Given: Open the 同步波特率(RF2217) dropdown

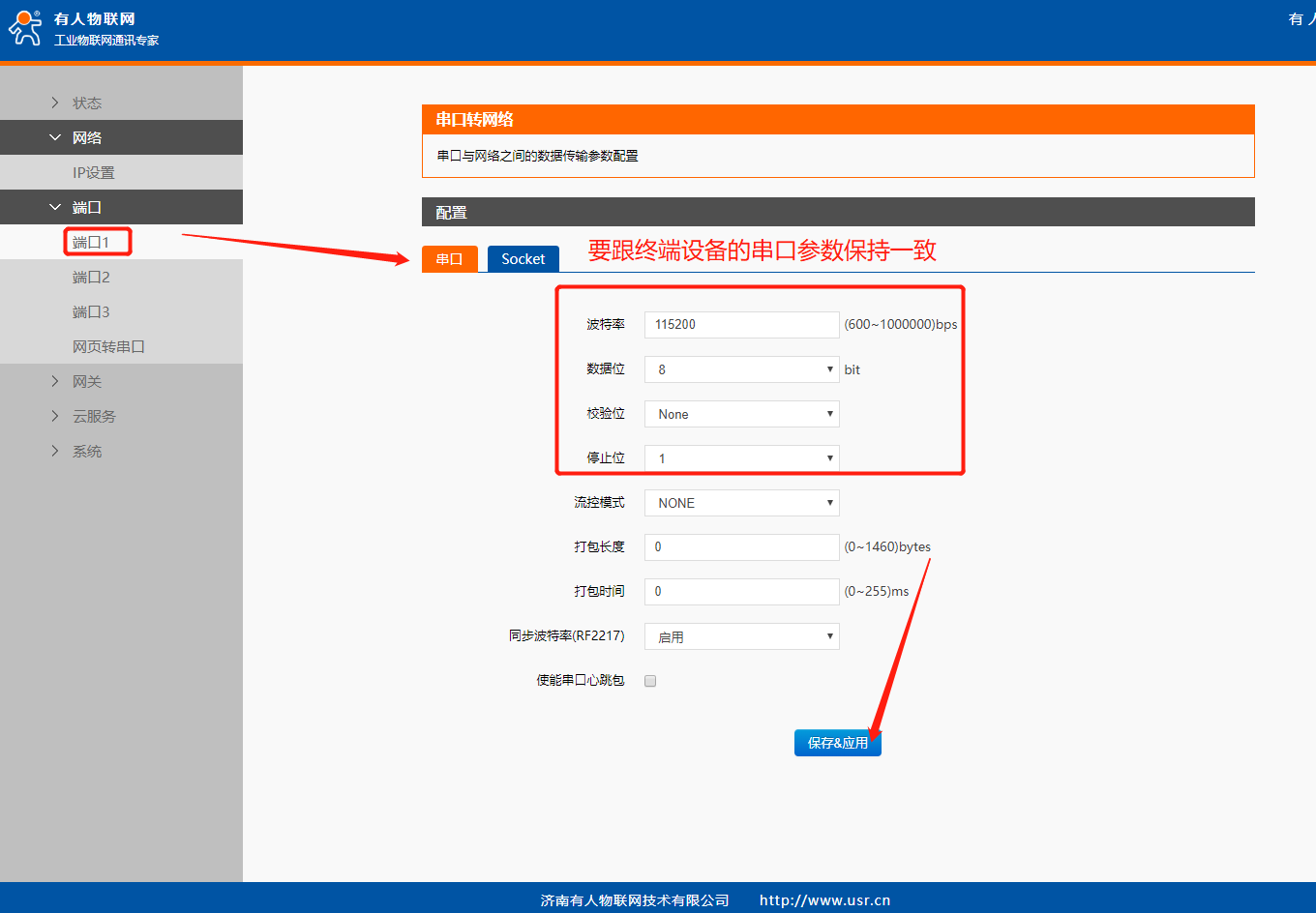Looking at the screenshot, I should pyautogui.click(x=741, y=636).
